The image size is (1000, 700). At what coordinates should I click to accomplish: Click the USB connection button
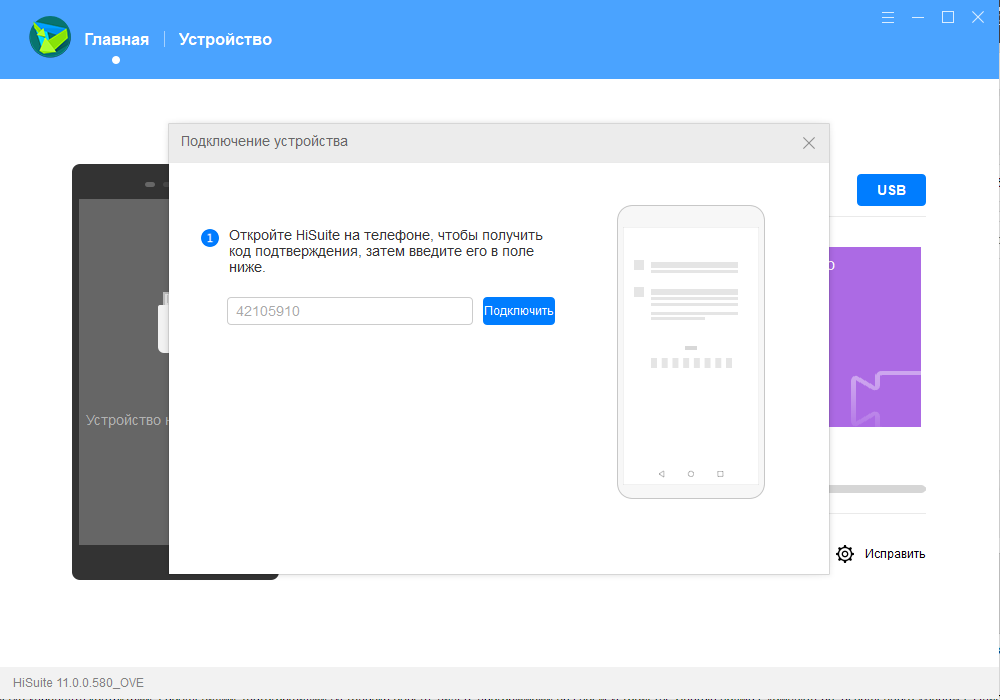[891, 190]
